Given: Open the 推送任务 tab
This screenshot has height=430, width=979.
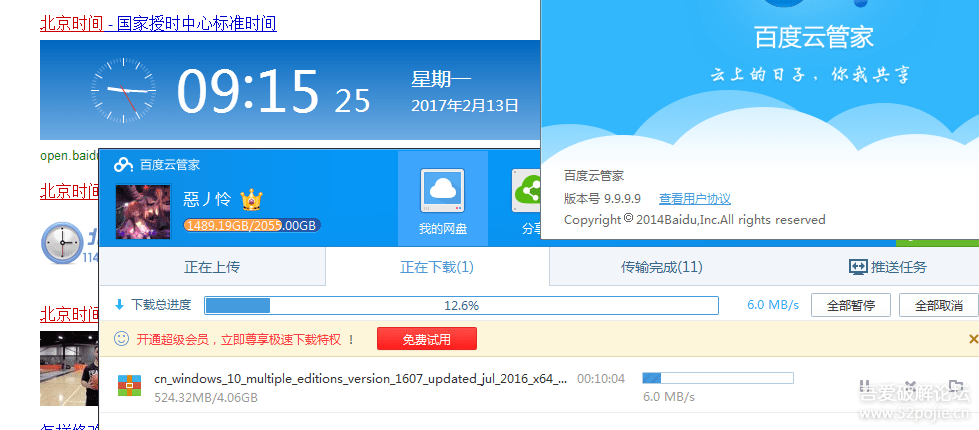Looking at the screenshot, I should (887, 267).
